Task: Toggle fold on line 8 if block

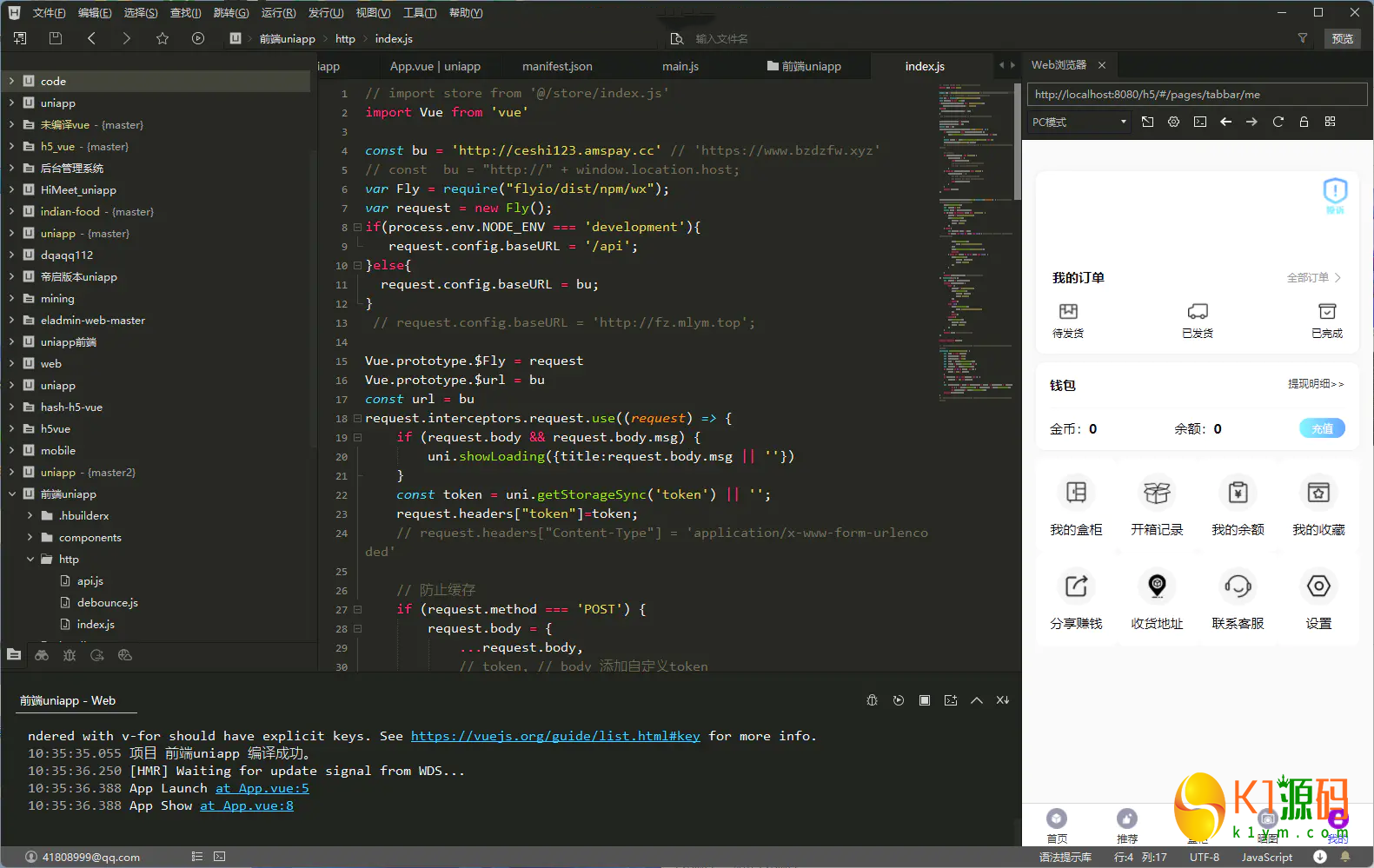Action: point(357,227)
